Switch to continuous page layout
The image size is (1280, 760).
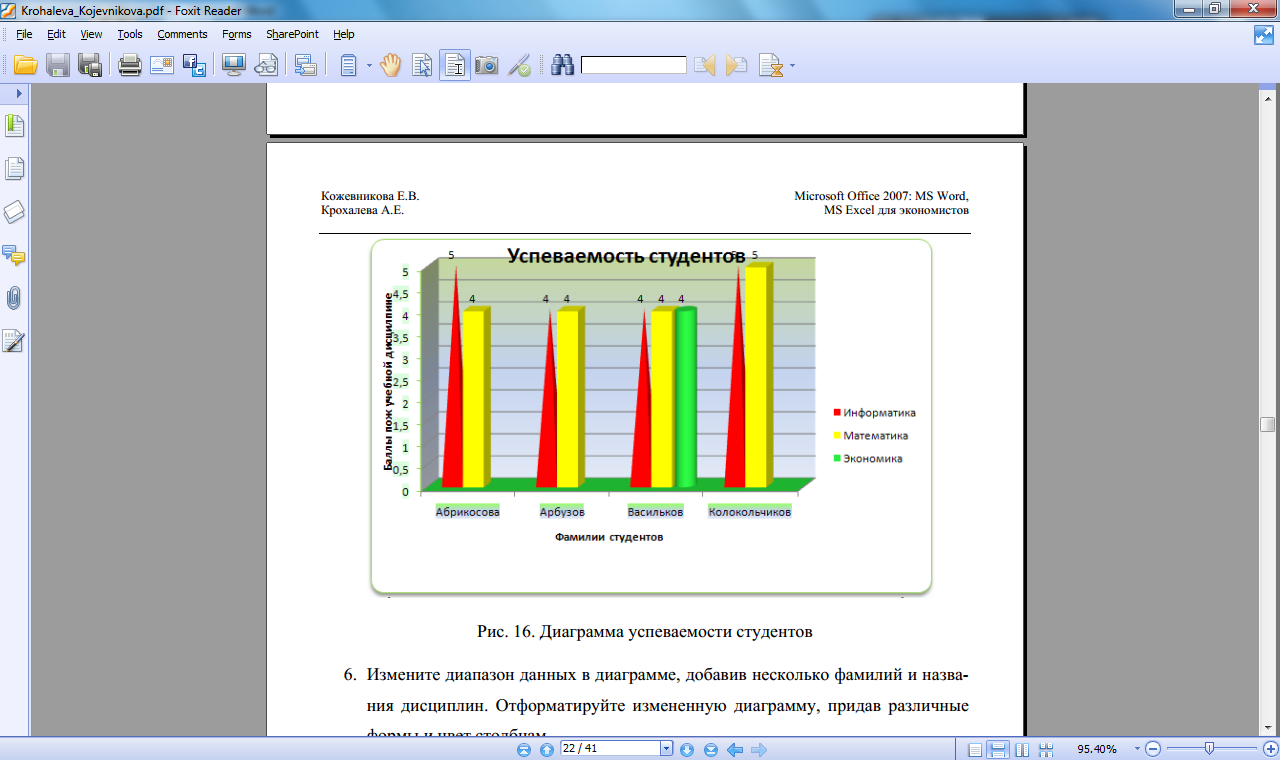tap(997, 749)
